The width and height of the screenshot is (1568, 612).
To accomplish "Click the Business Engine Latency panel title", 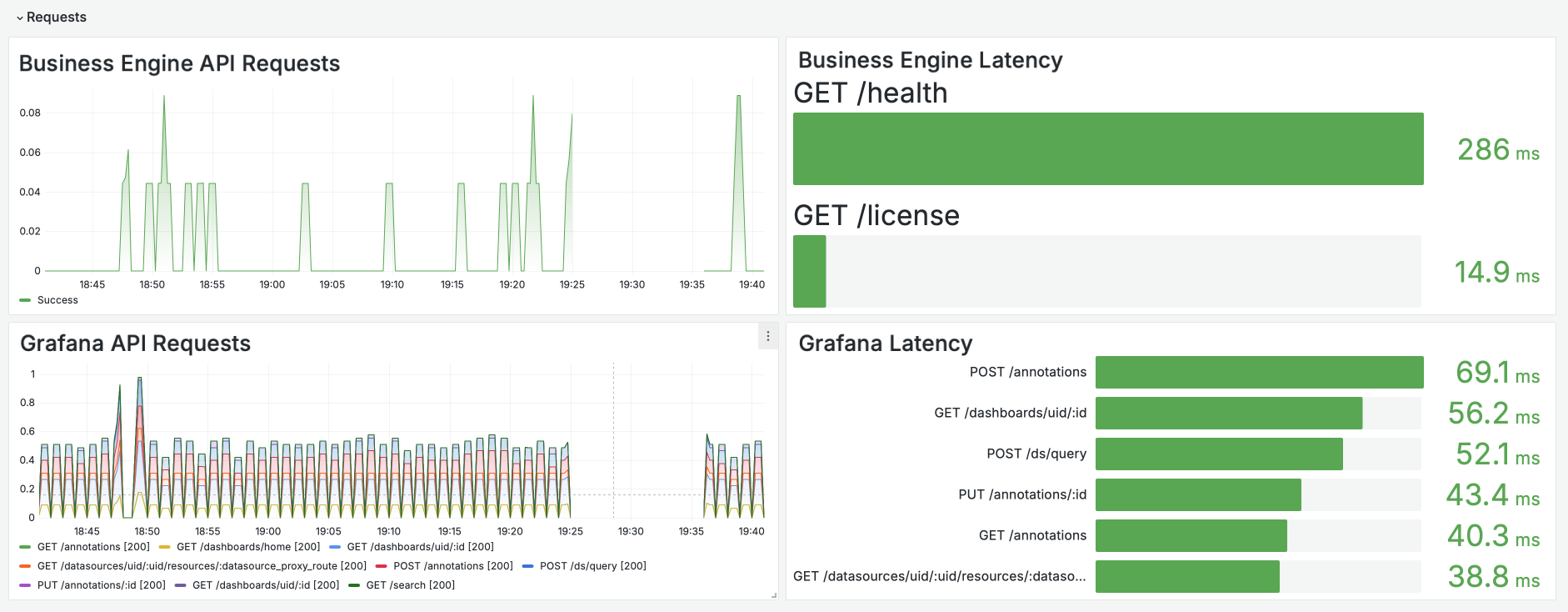I will 930,60.
